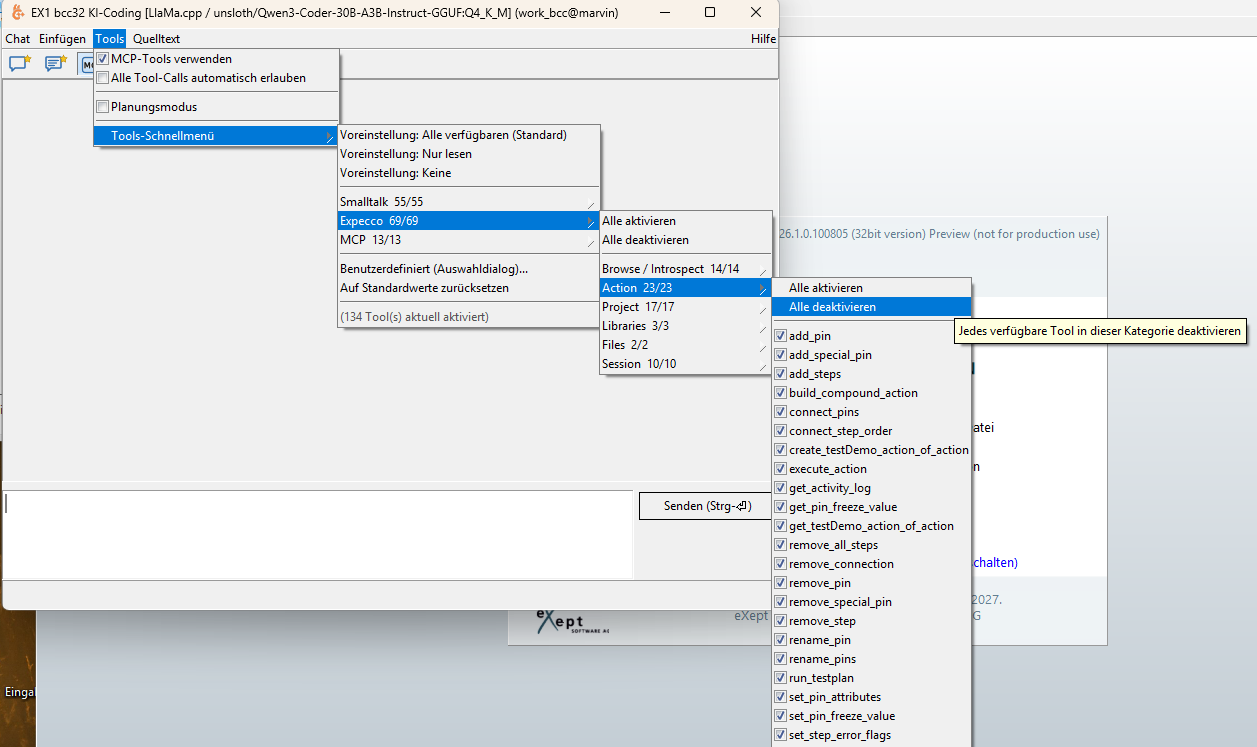Click the application flame logo in title bar
Image resolution: width=1257 pixels, height=747 pixels.
pyautogui.click(x=17, y=12)
